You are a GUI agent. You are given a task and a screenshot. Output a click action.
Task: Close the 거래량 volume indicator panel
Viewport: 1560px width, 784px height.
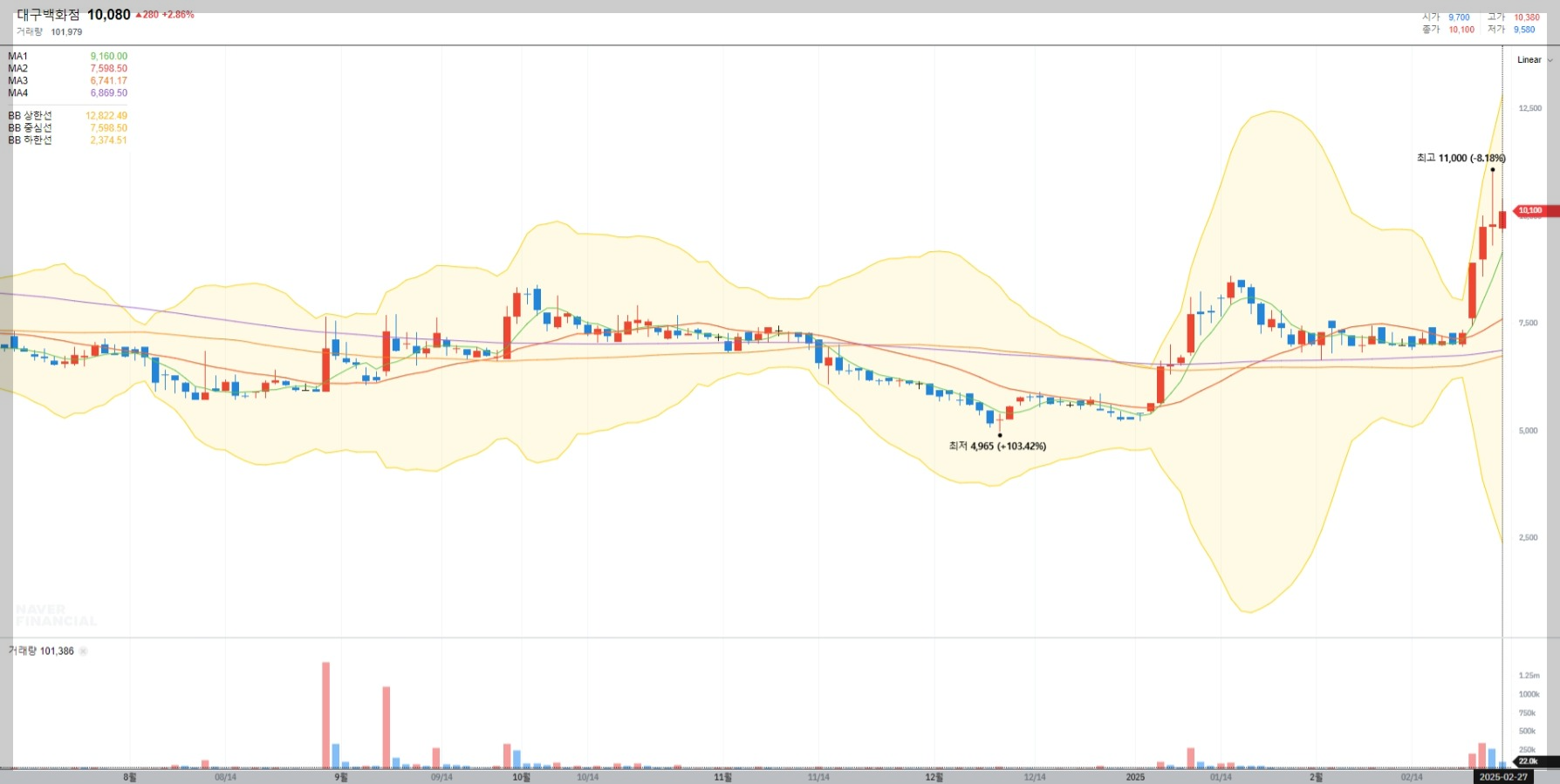[x=84, y=651]
